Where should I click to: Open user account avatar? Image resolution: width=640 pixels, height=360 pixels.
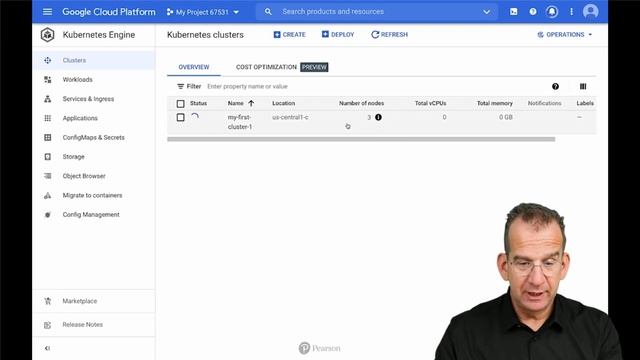point(590,11)
